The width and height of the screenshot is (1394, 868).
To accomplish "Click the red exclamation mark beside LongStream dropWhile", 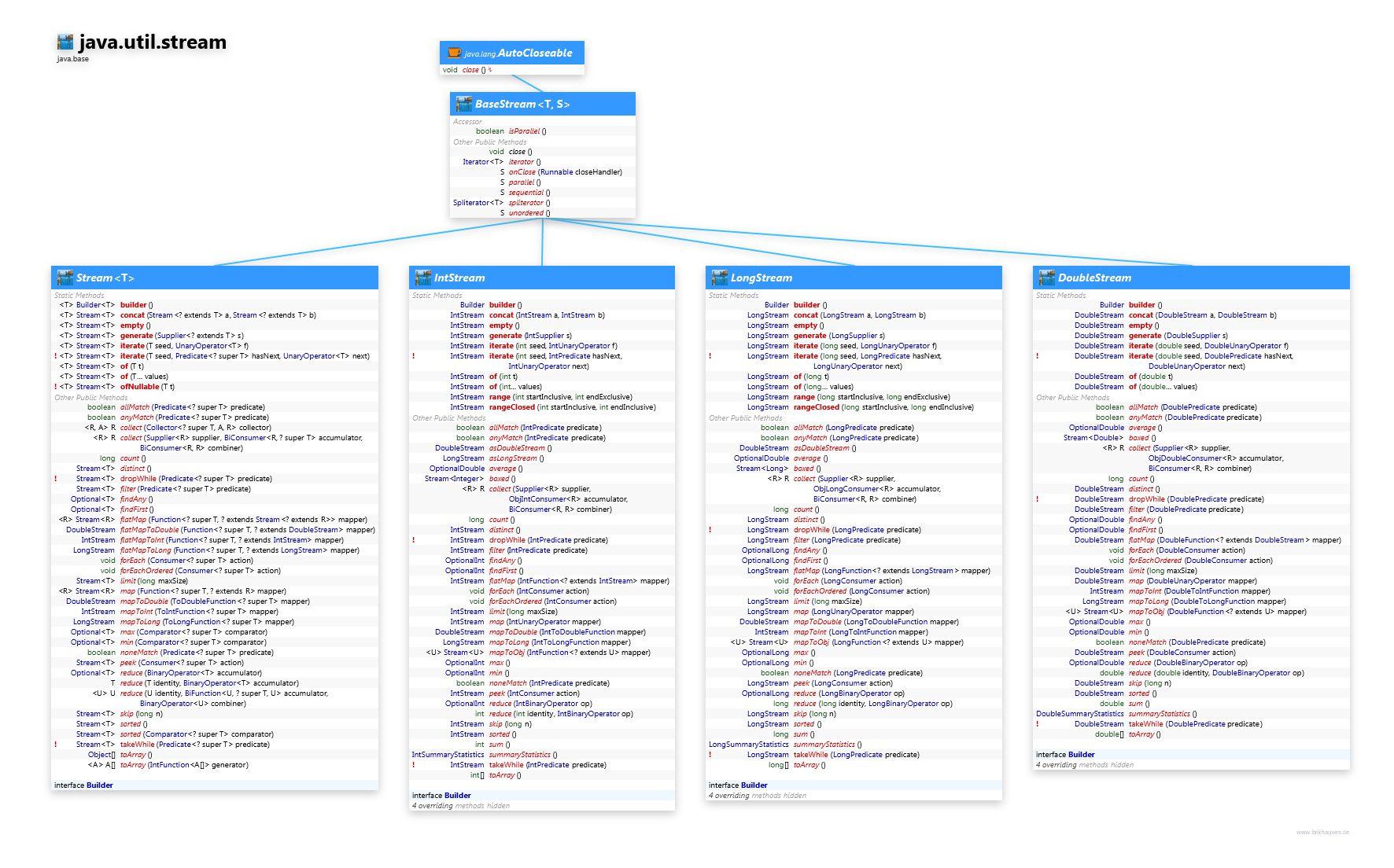I will [x=710, y=530].
